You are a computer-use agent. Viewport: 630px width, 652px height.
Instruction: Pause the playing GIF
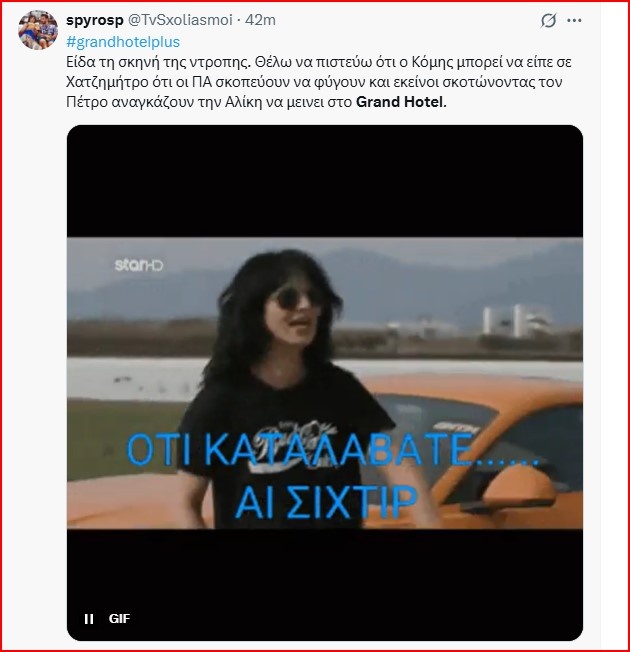coord(89,619)
